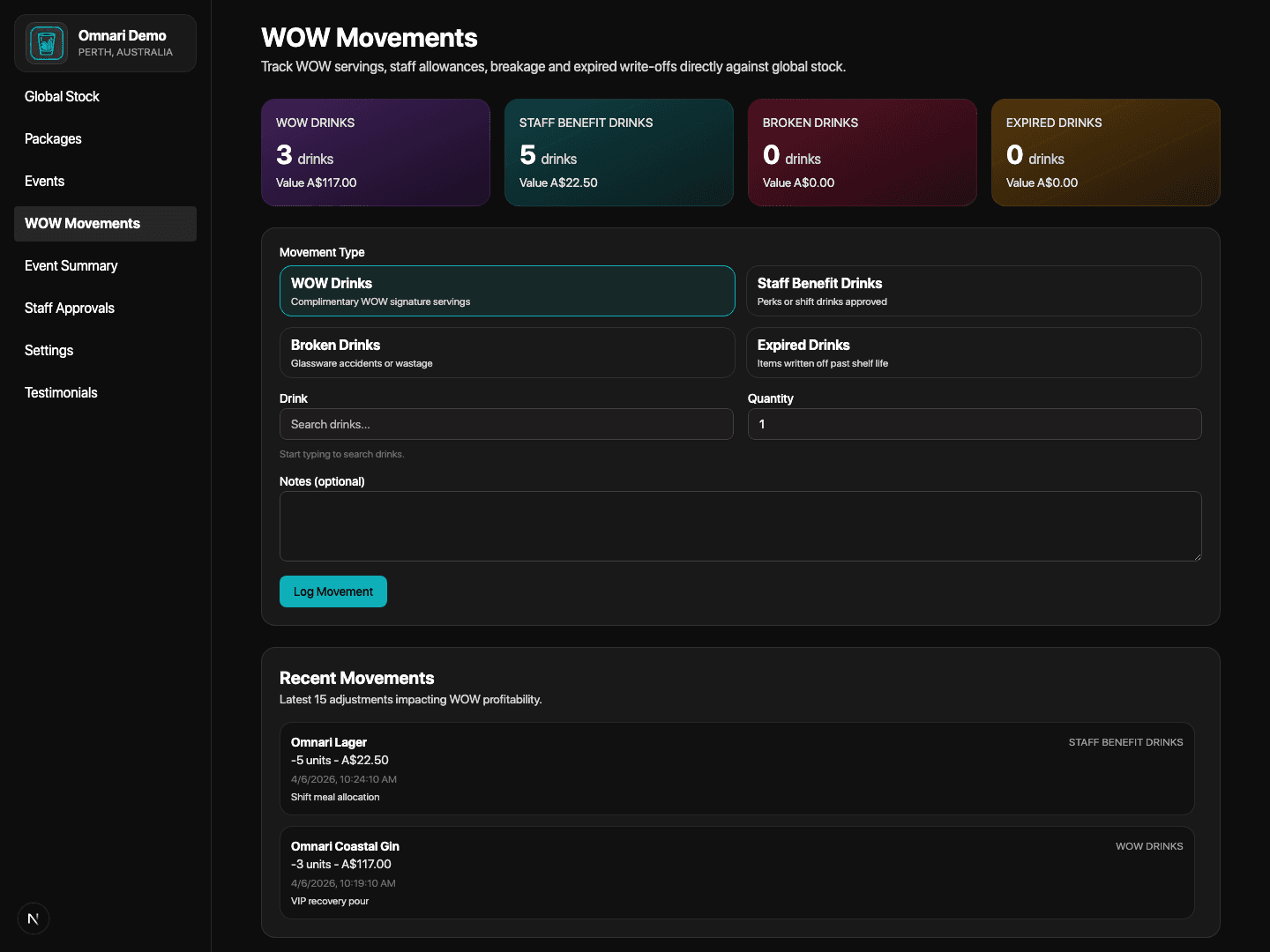The image size is (1270, 952).
Task: Choose Staff Benefit Drinks movement type
Action: [x=974, y=291]
